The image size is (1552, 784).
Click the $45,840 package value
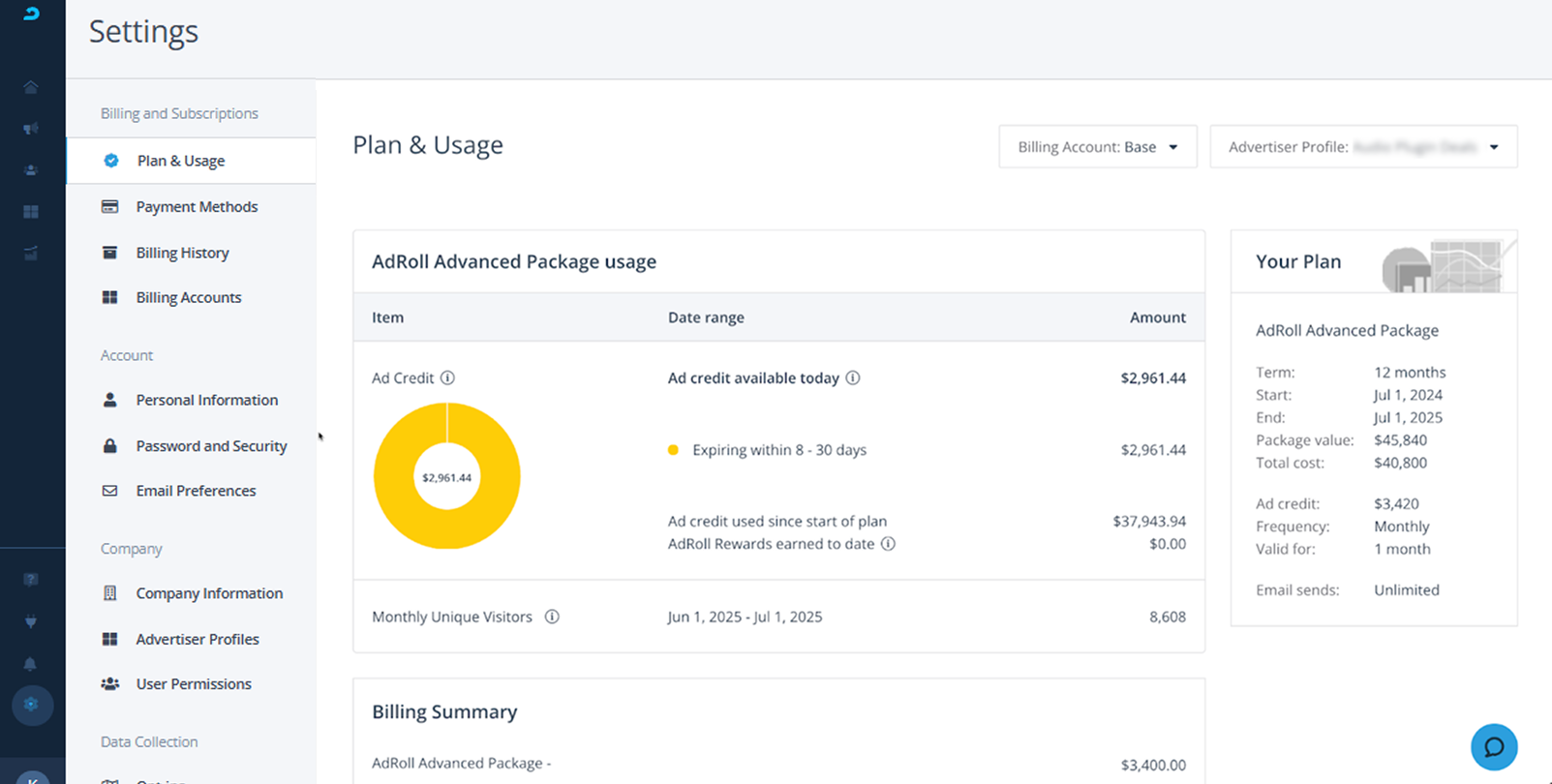pyautogui.click(x=1400, y=440)
